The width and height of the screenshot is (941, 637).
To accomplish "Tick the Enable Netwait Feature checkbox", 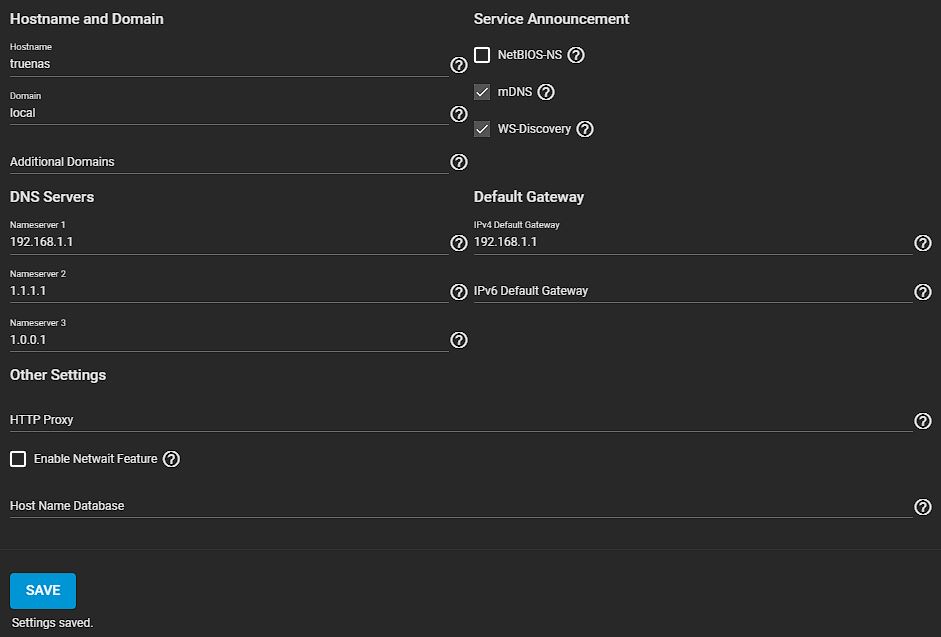I will tap(18, 459).
